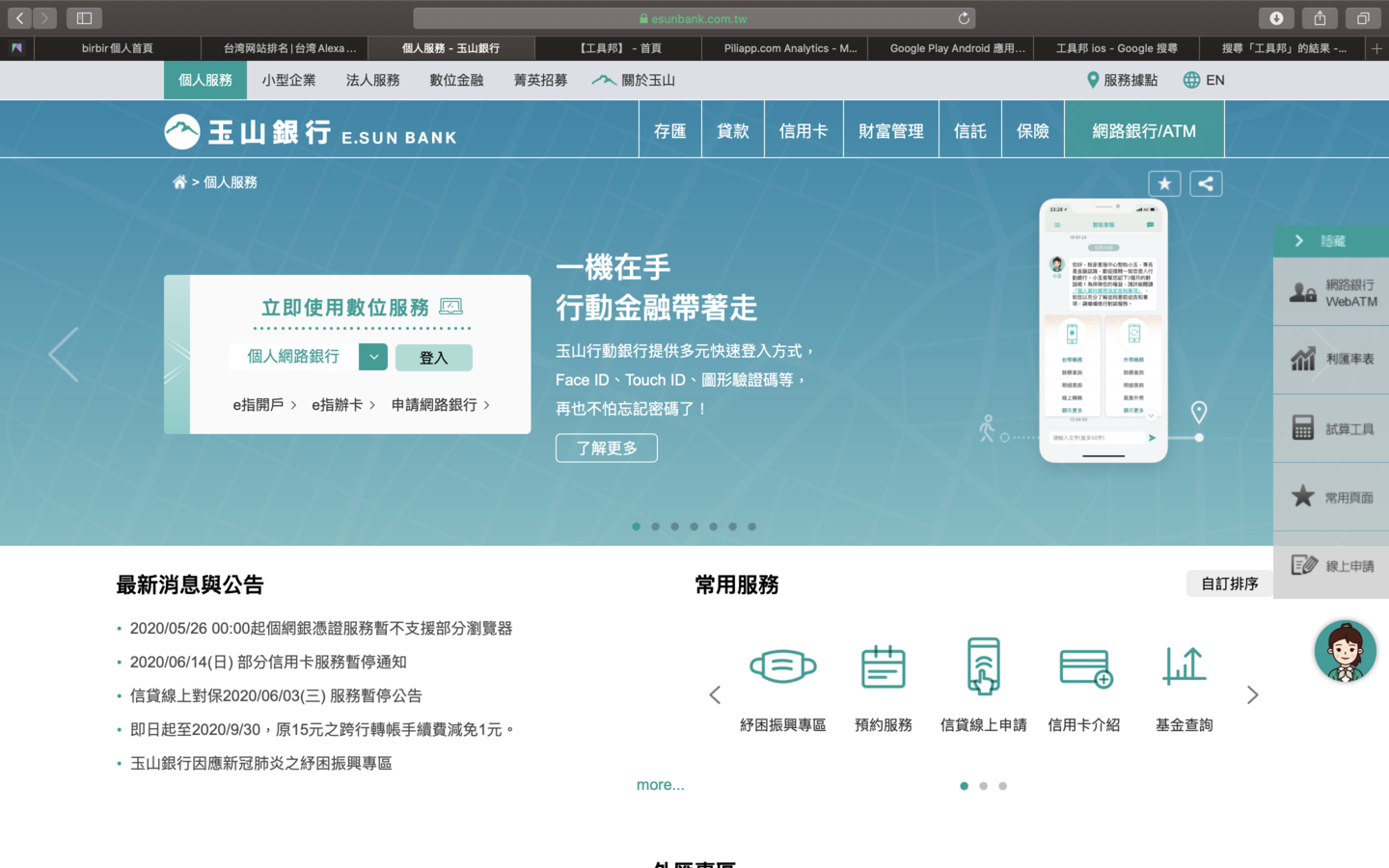Open a new tab with plus
Image resolution: width=1389 pixels, height=868 pixels.
pos(1376,48)
